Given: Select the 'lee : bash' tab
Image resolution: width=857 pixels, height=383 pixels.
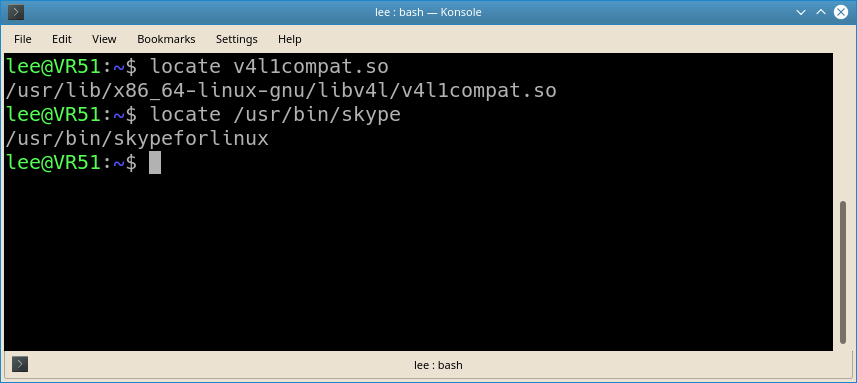Looking at the screenshot, I should tap(438, 365).
